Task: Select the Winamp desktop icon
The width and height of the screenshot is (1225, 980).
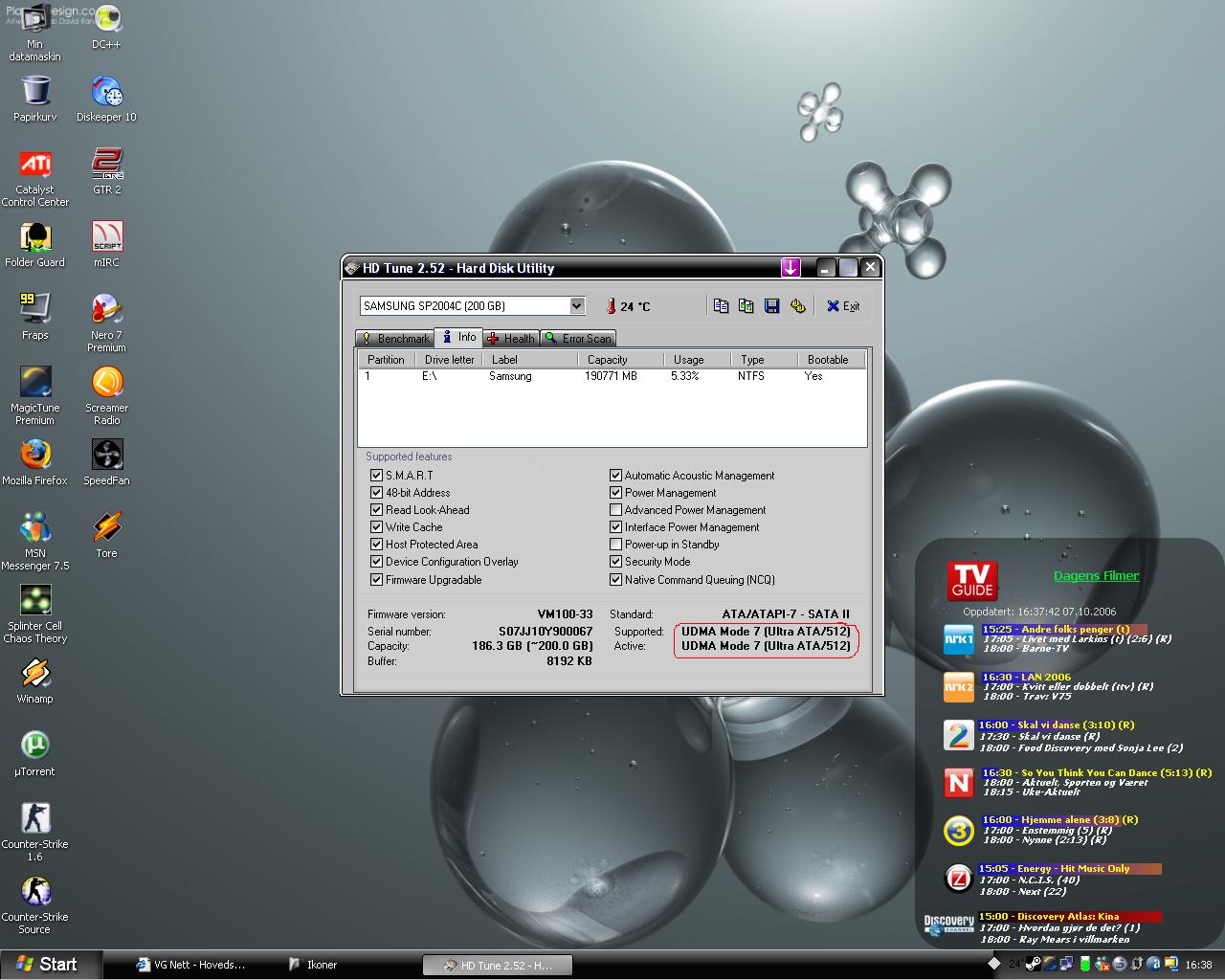Action: click(35, 681)
